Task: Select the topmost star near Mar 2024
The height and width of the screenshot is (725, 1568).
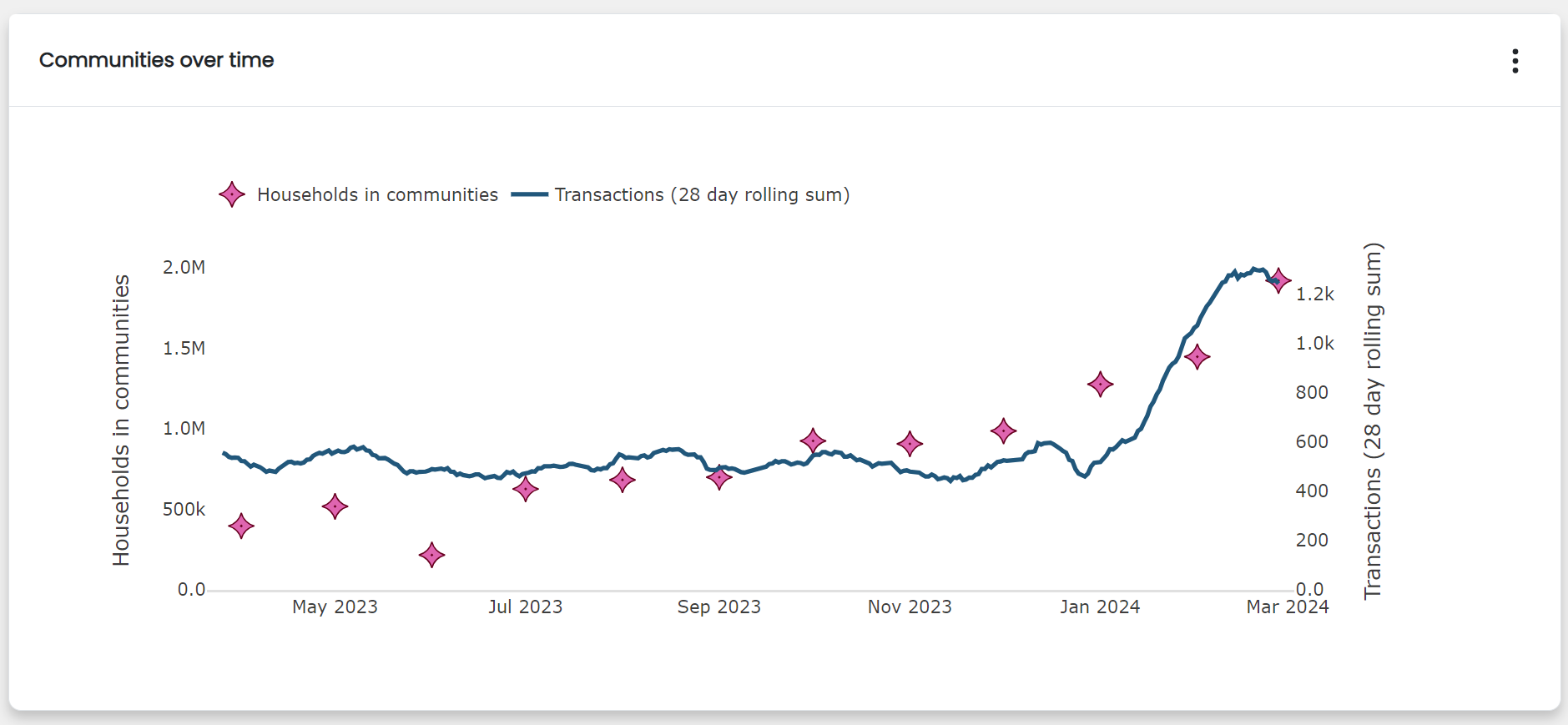Action: pyautogui.click(x=1278, y=281)
